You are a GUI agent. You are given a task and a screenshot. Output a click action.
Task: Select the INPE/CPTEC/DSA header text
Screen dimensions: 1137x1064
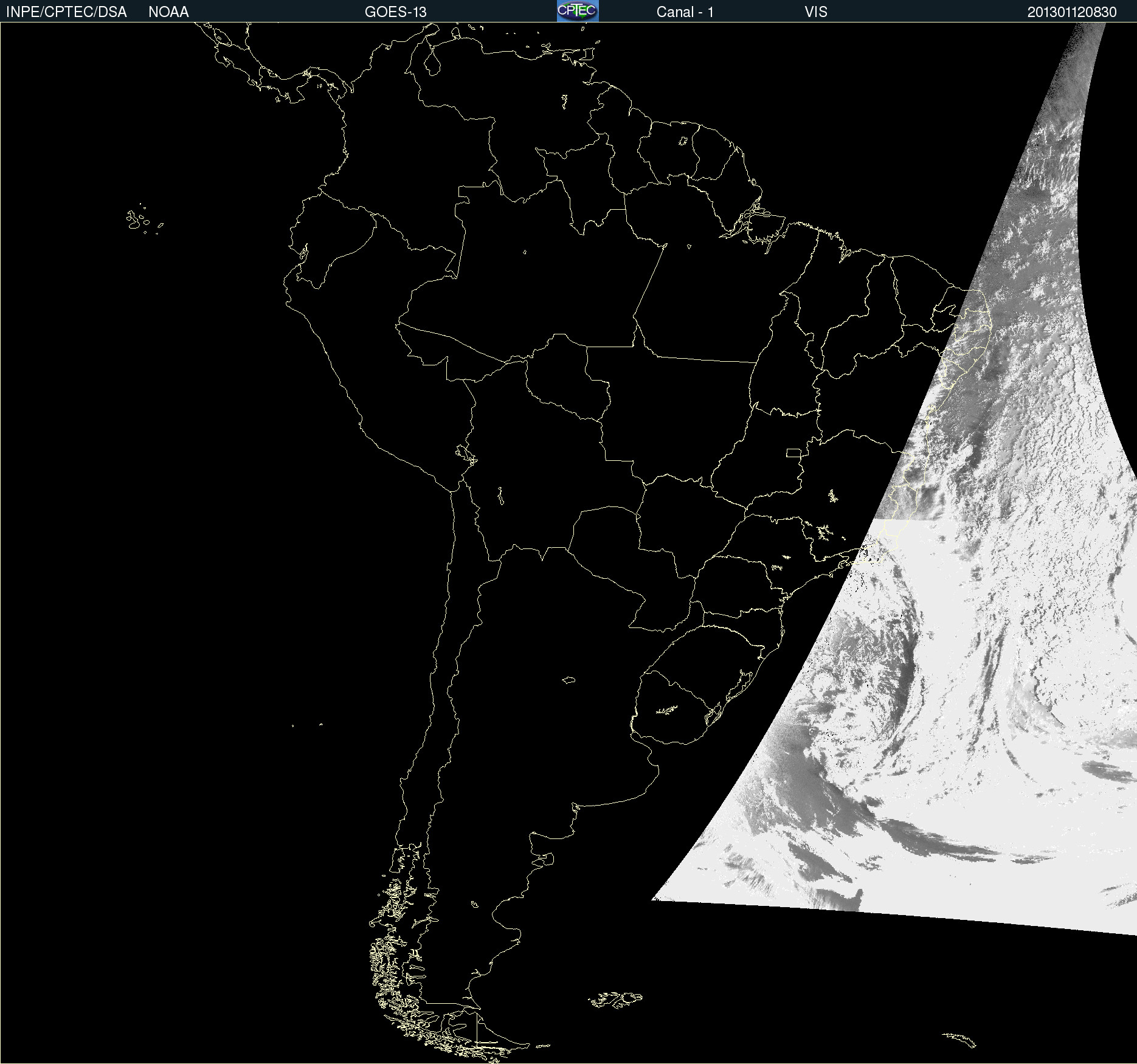(66, 12)
